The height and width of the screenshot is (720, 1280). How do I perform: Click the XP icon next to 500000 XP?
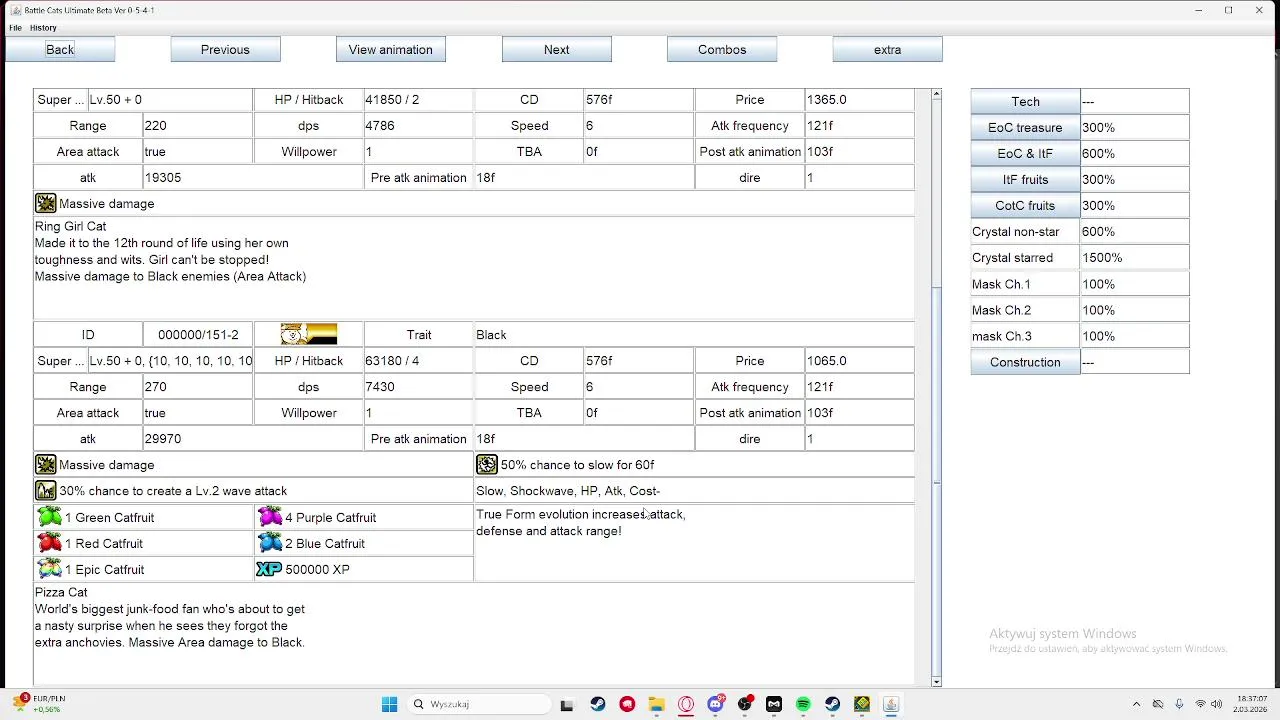click(x=269, y=569)
